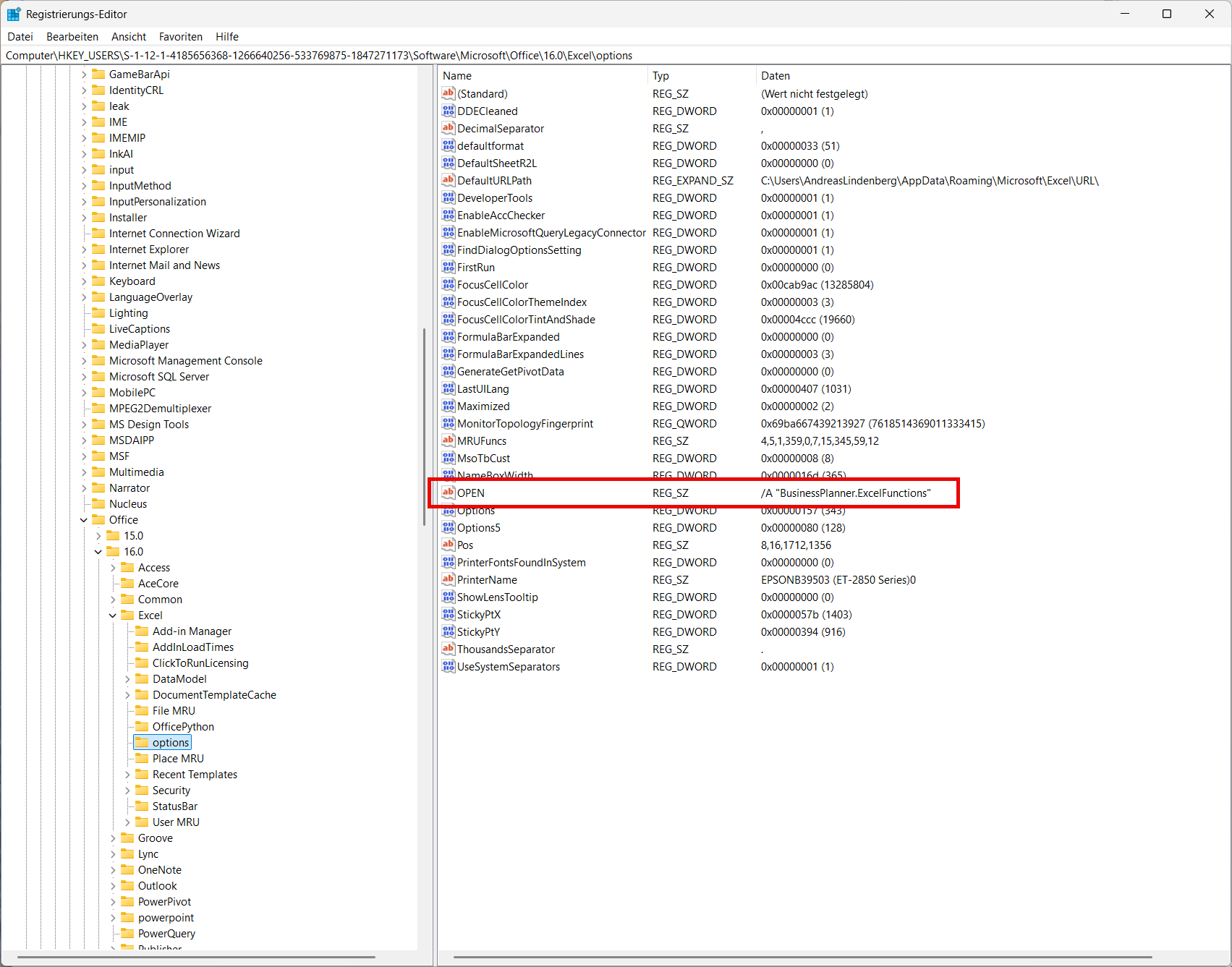Click the registry path address bar
The width and height of the screenshot is (1232, 967).
[616, 56]
